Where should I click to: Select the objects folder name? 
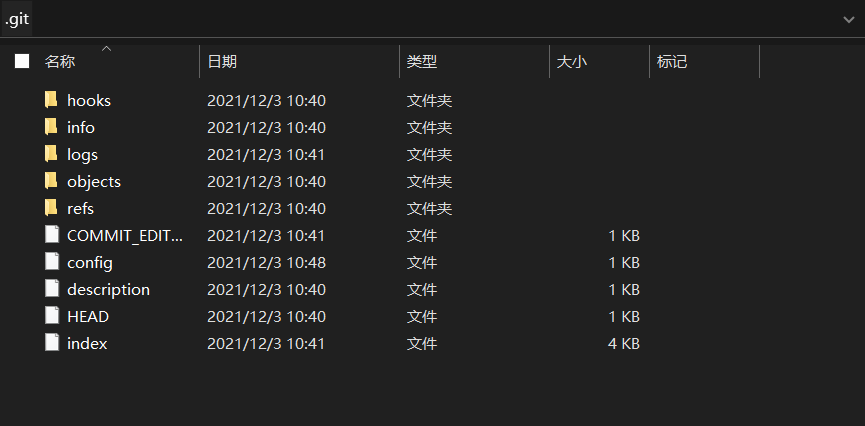pos(94,181)
